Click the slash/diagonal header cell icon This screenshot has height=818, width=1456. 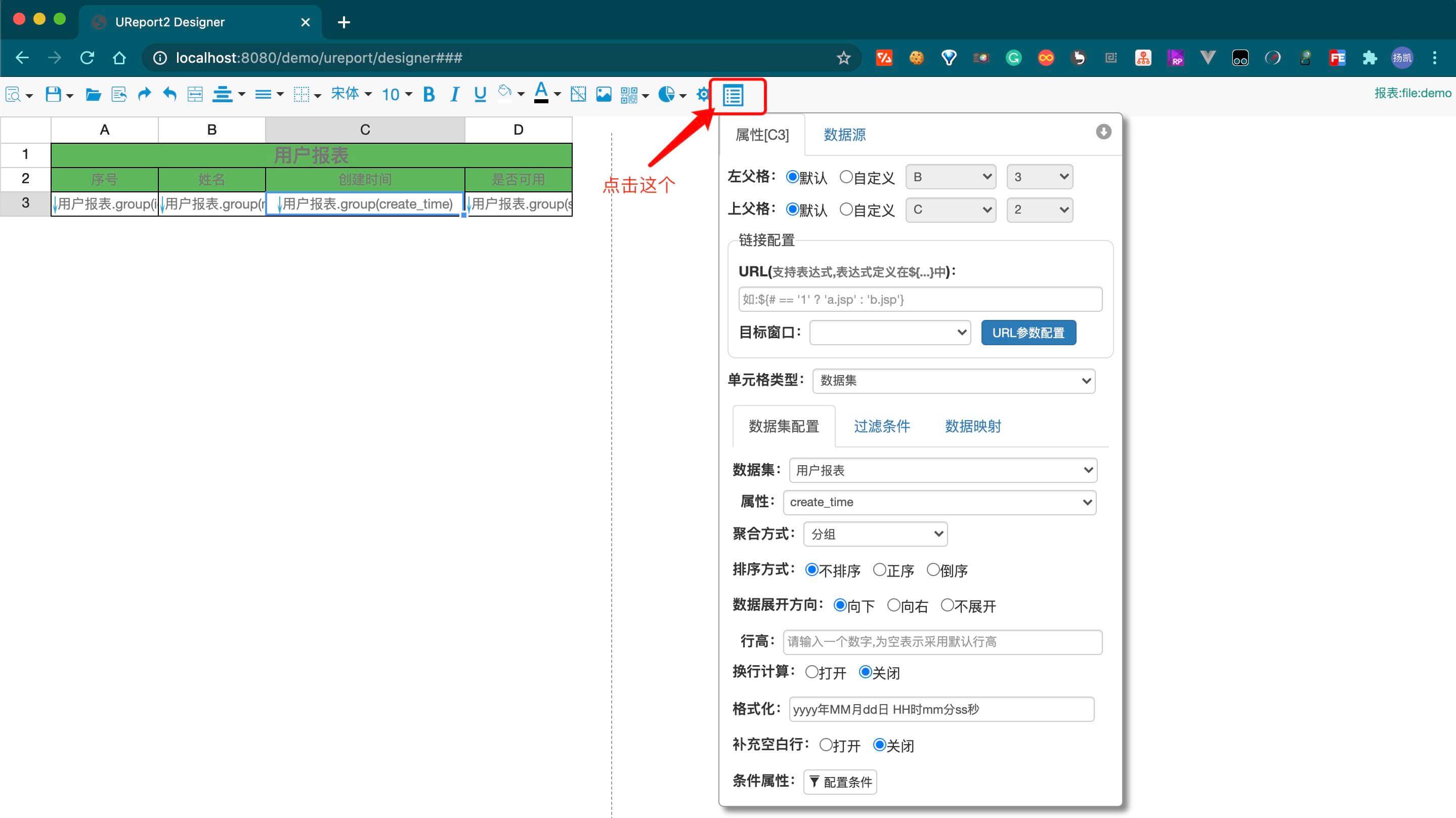coord(578,94)
